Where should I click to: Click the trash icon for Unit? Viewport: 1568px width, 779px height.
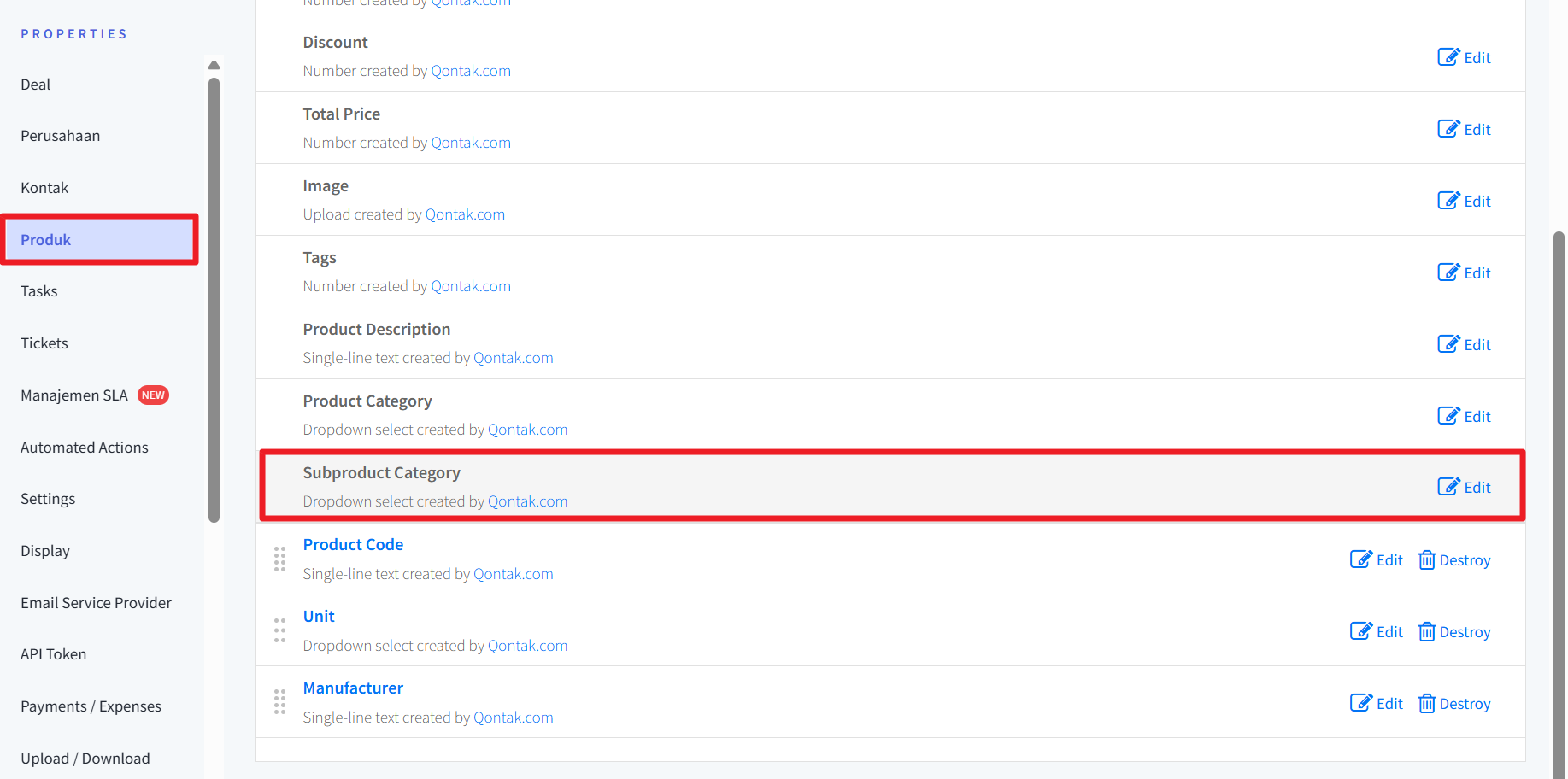coord(1426,632)
